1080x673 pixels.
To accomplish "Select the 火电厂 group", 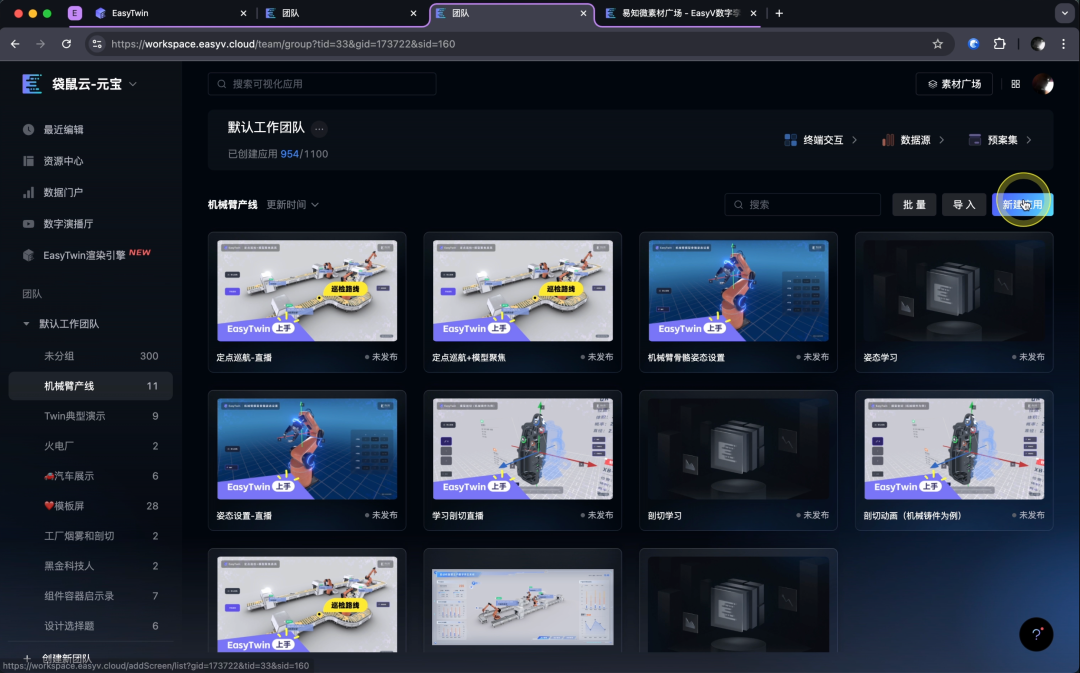I will click(x=90, y=446).
